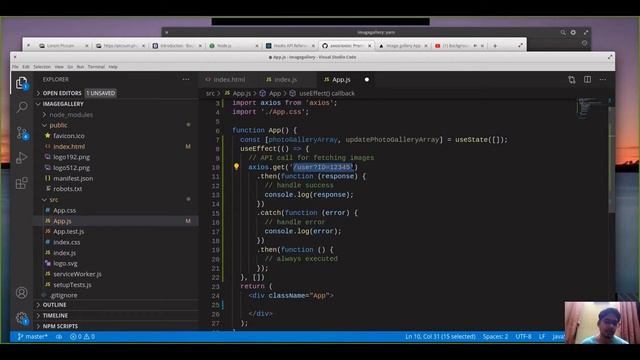640x360 pixels.
Task: Open the Terminal menu
Action: pyautogui.click(x=96, y=67)
